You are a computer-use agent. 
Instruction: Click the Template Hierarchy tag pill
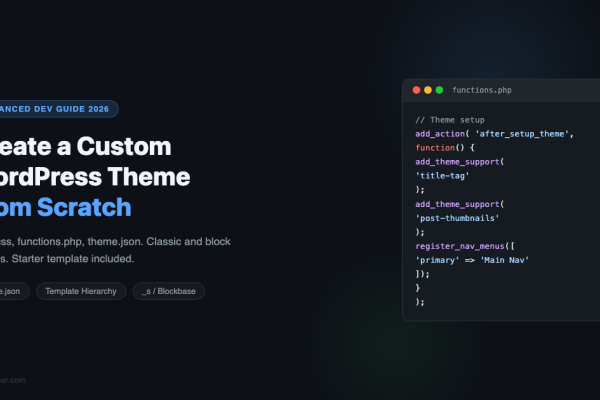pyautogui.click(x=81, y=291)
